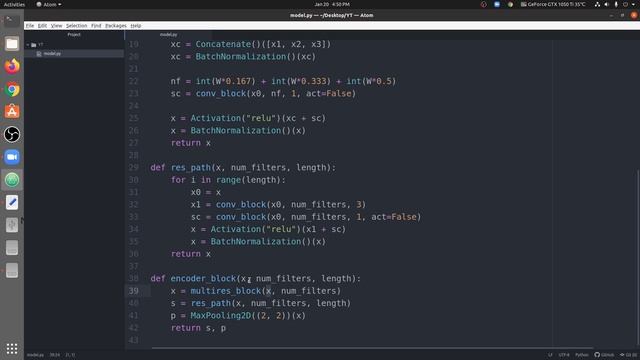Click the Project panel header
The image size is (640, 360).
click(74, 35)
